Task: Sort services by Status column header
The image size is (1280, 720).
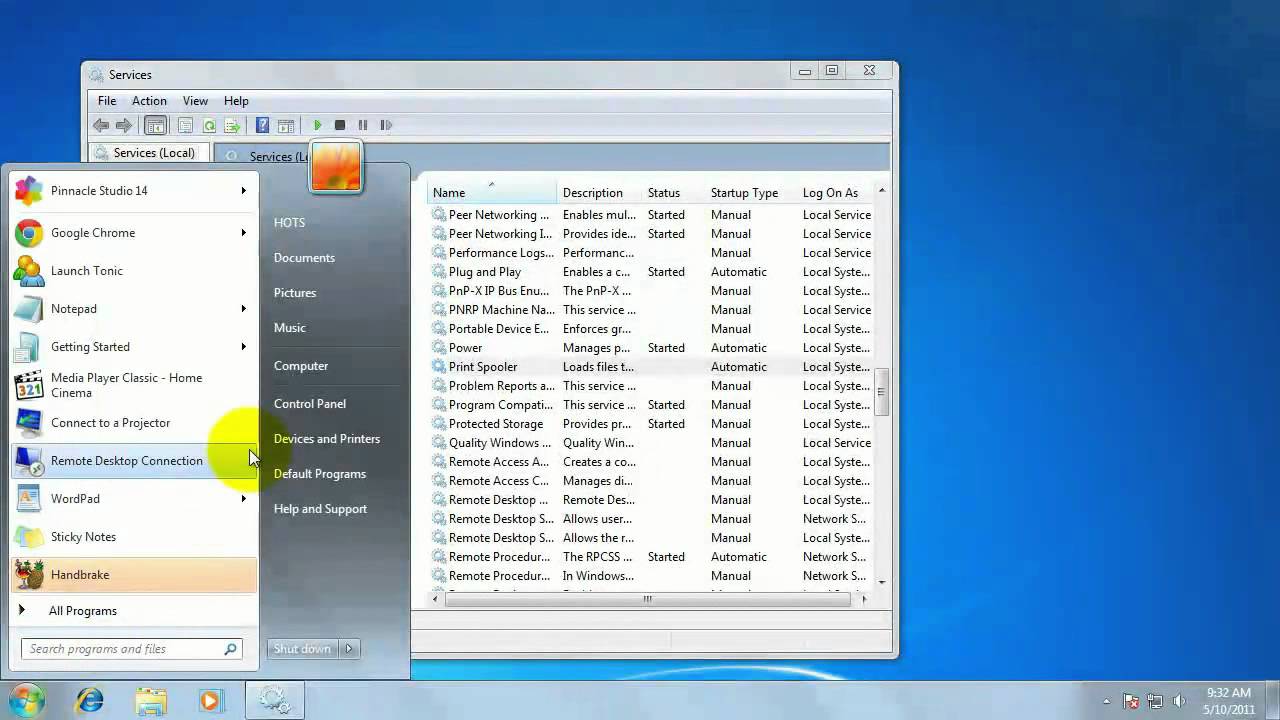Action: [673, 193]
